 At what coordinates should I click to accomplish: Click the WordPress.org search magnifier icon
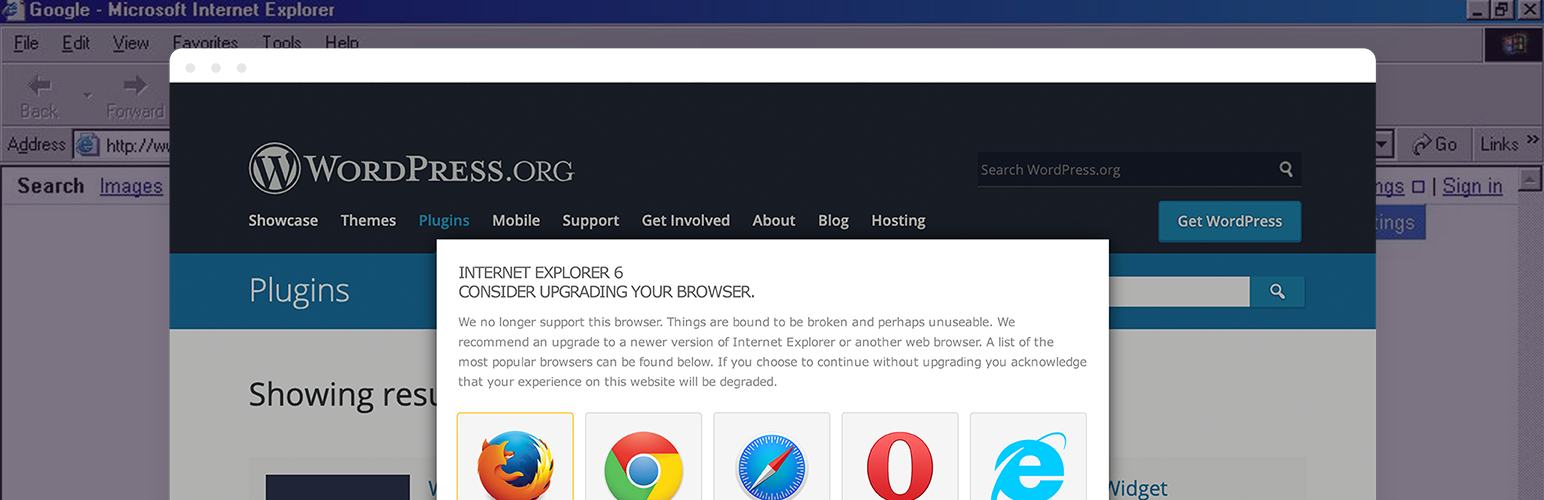(1286, 169)
